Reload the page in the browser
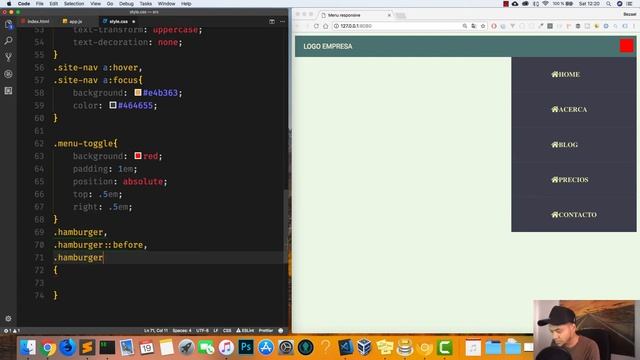The image size is (640, 360). coord(316,26)
